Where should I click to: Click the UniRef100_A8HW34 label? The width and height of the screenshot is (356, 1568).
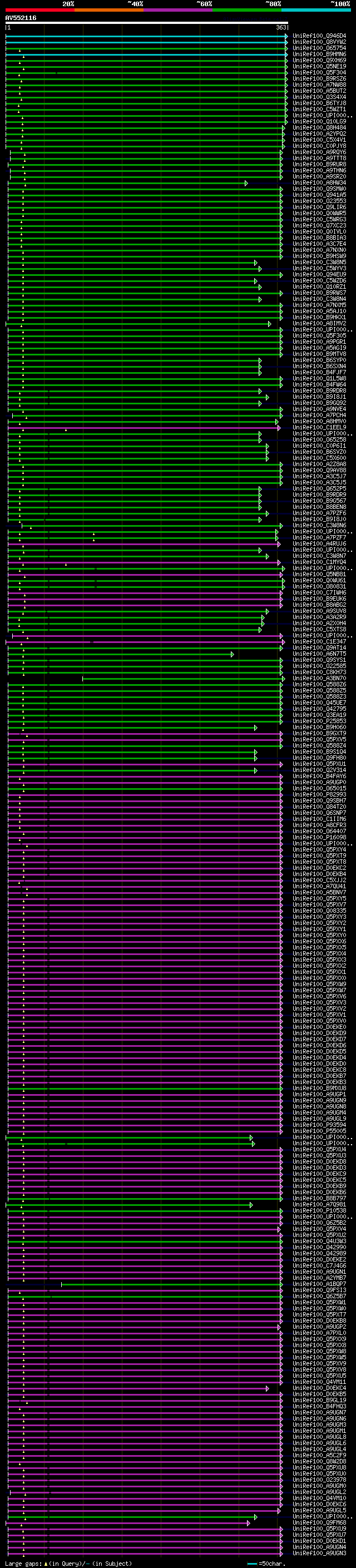pyautogui.click(x=319, y=182)
